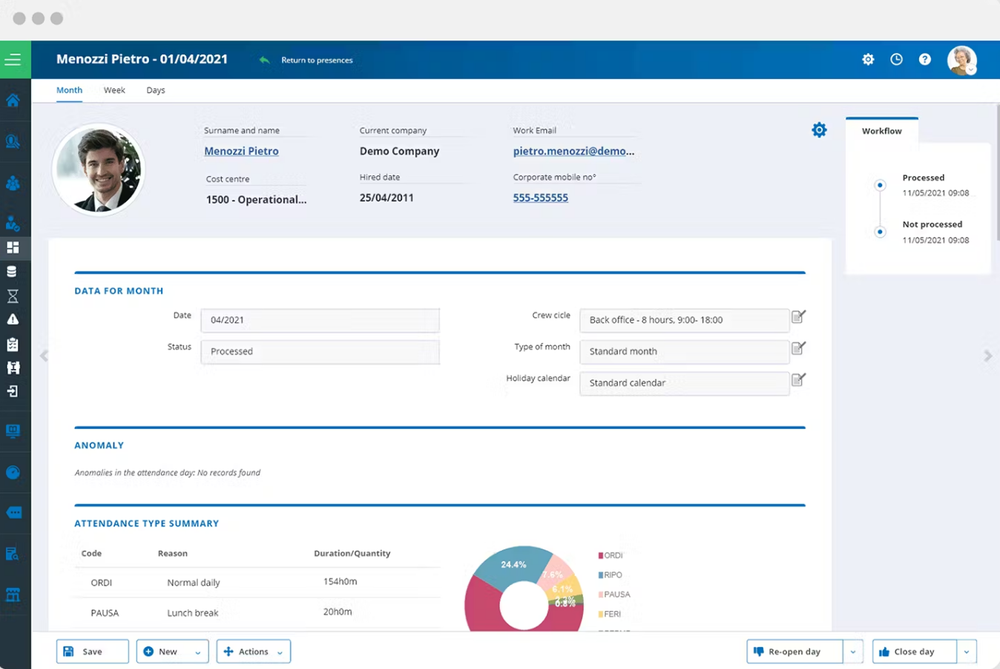Image resolution: width=1000 pixels, height=669 pixels.
Task: Open the gauge dial sidebar icon
Action: 13,473
